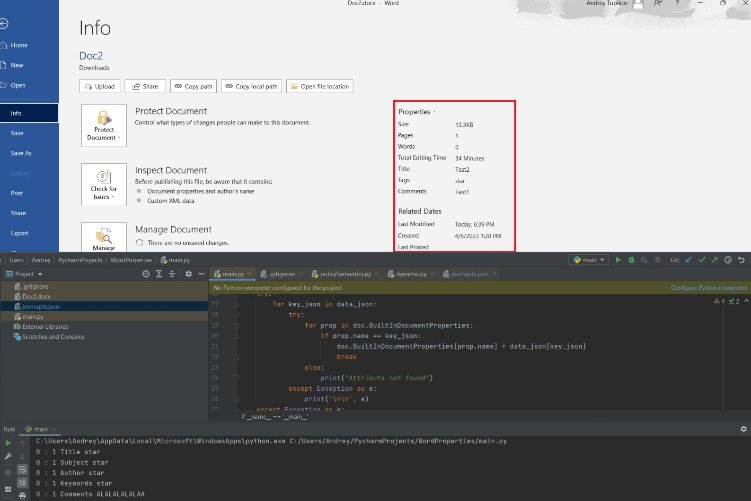Image resolution: width=751 pixels, height=501 pixels.
Task: Hide the Project panel with minus icon
Action: tap(202, 274)
